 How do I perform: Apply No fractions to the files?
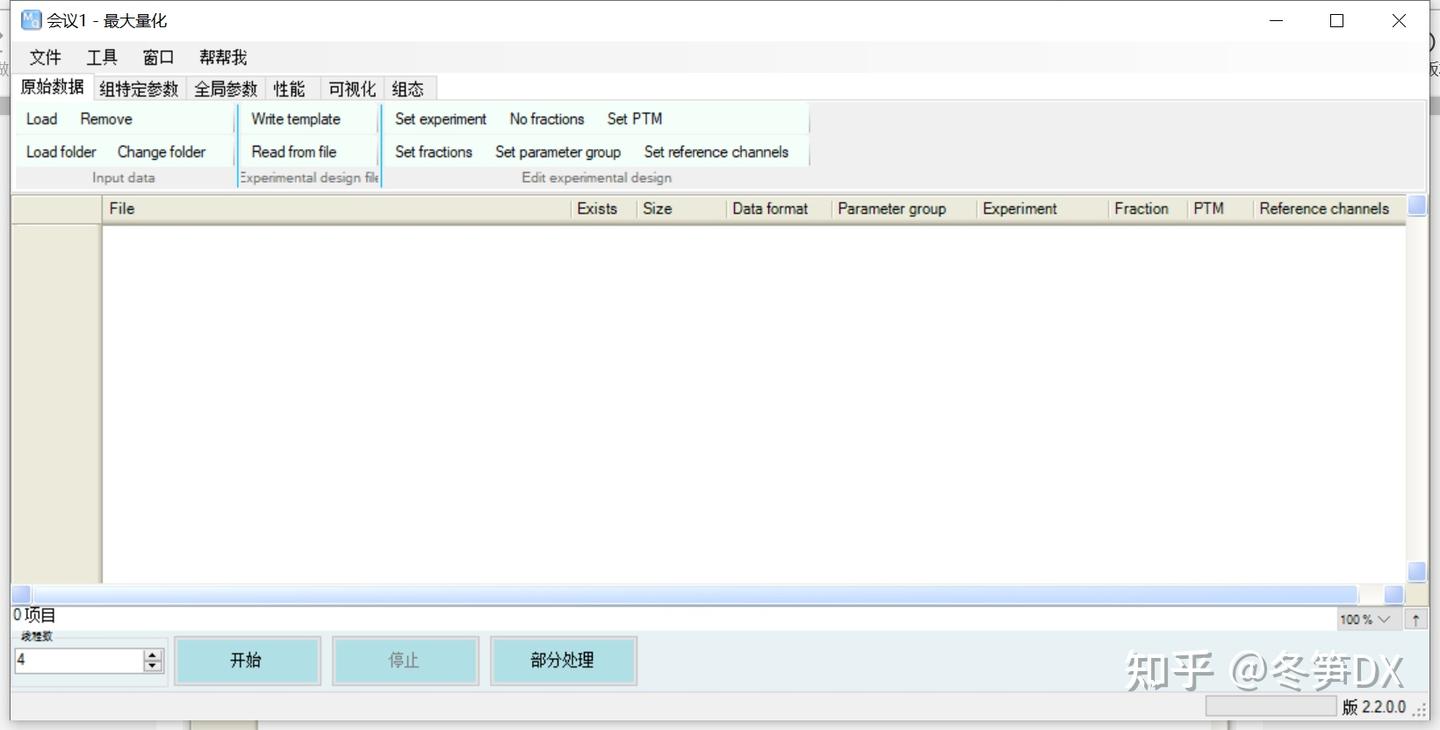pyautogui.click(x=547, y=119)
